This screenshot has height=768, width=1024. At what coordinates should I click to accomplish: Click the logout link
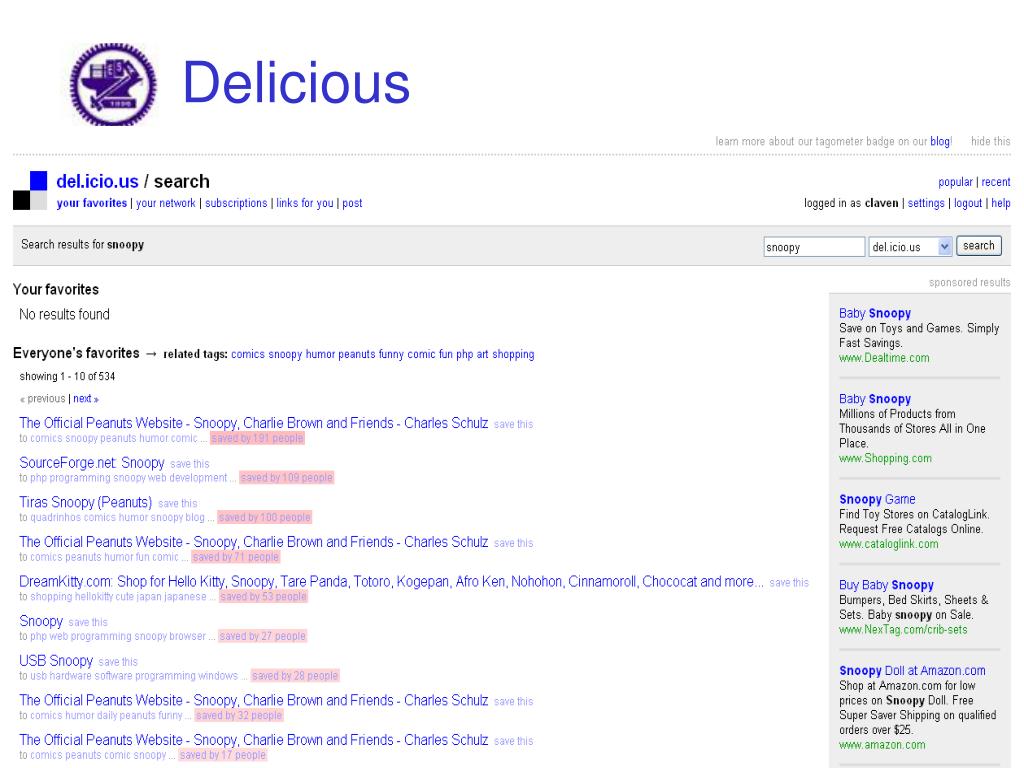[968, 203]
